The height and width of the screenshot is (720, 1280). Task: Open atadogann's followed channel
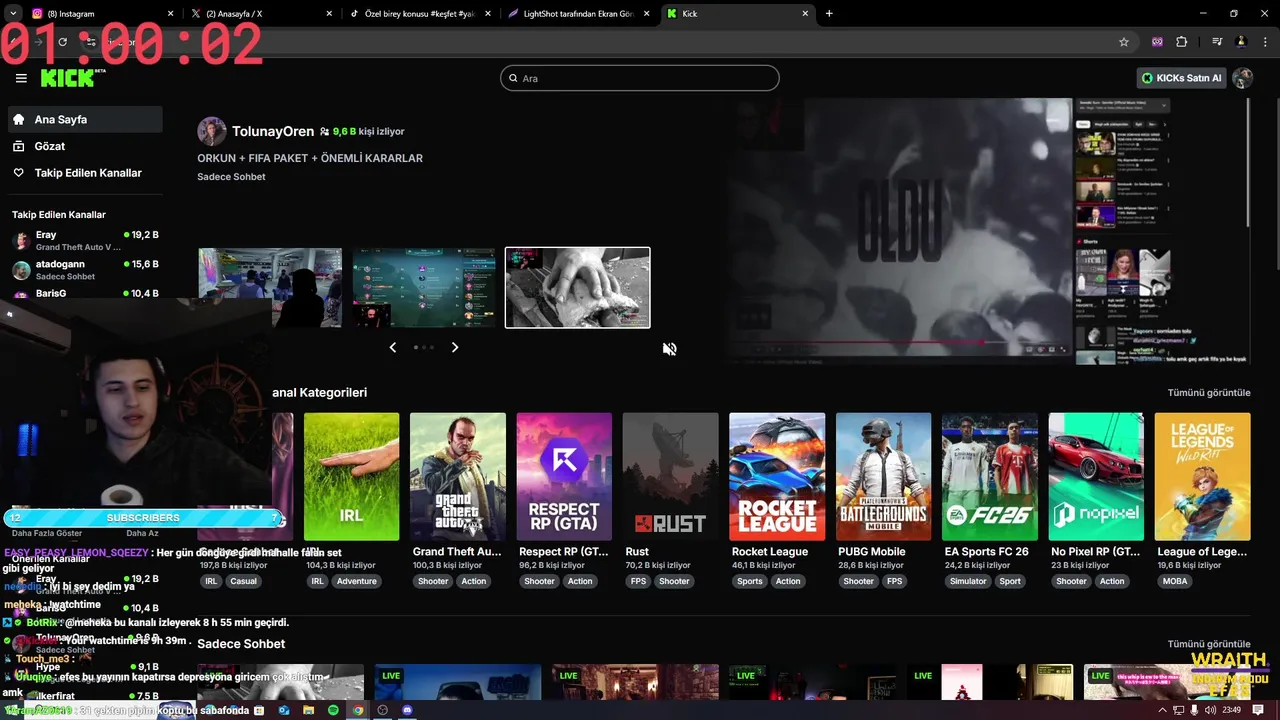[x=85, y=270]
